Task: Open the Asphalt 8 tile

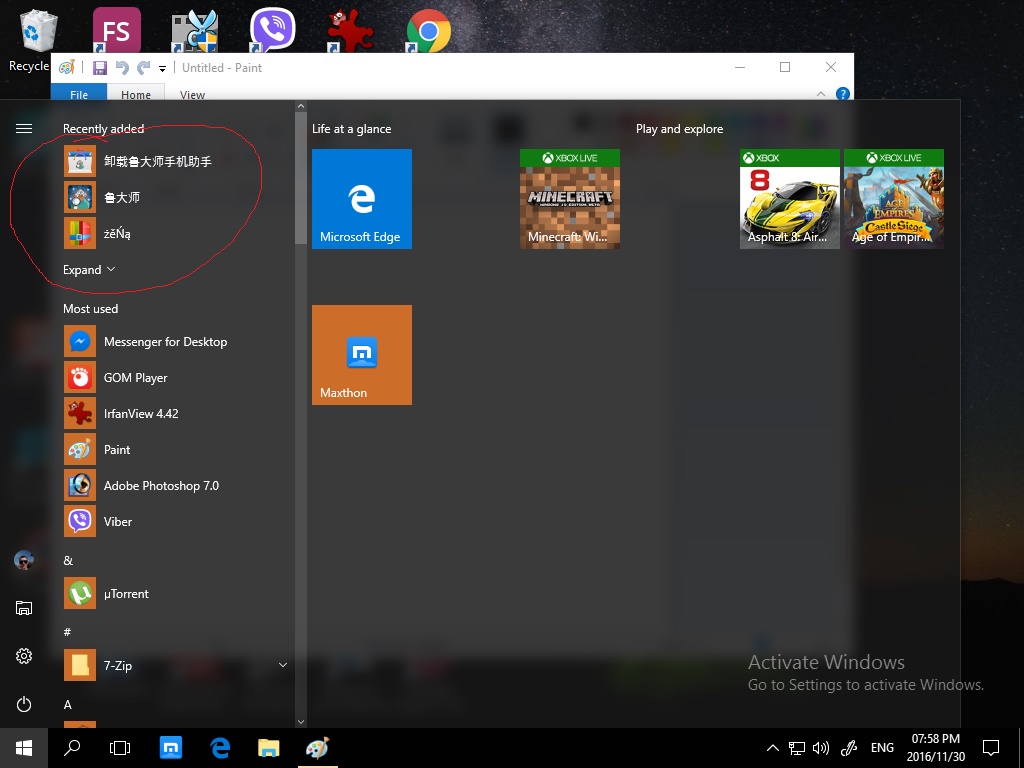Action: [x=790, y=199]
